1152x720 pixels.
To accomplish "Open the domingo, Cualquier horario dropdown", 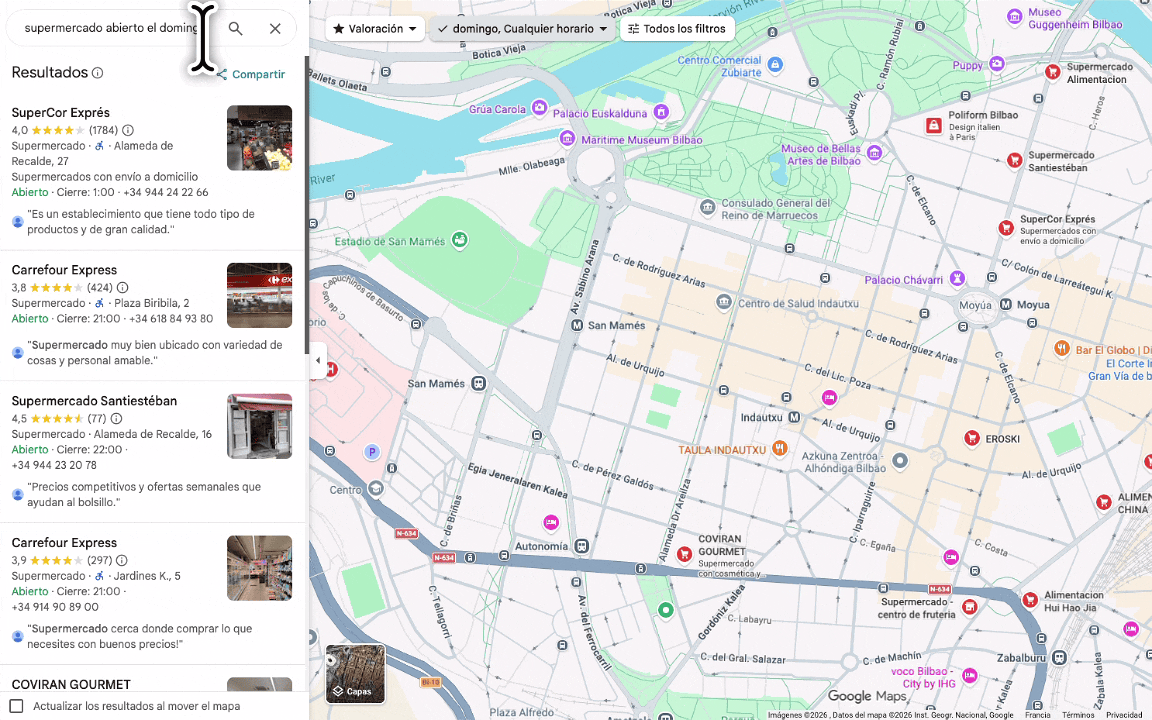I will (522, 29).
